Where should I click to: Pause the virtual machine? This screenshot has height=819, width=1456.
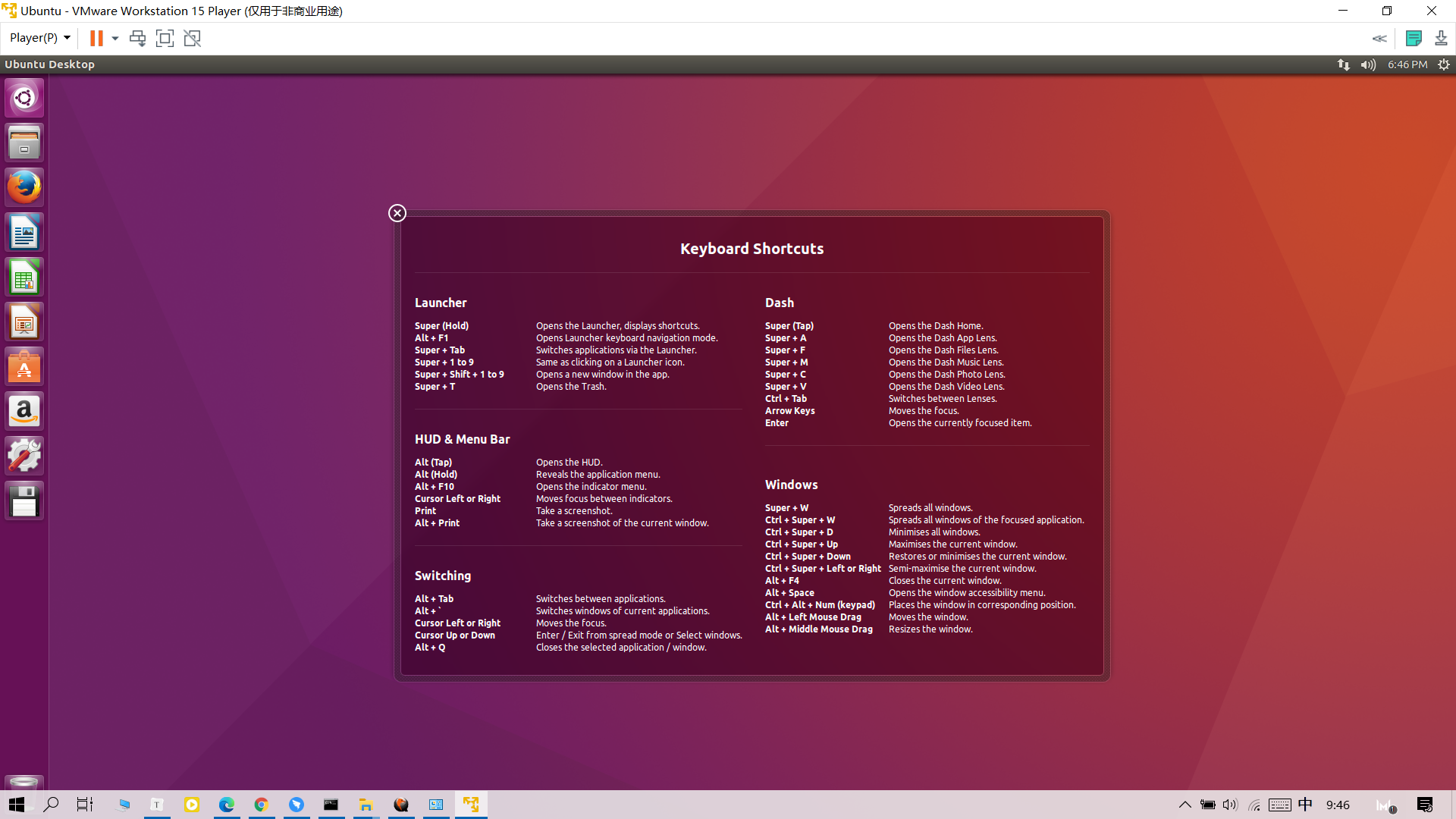96,38
